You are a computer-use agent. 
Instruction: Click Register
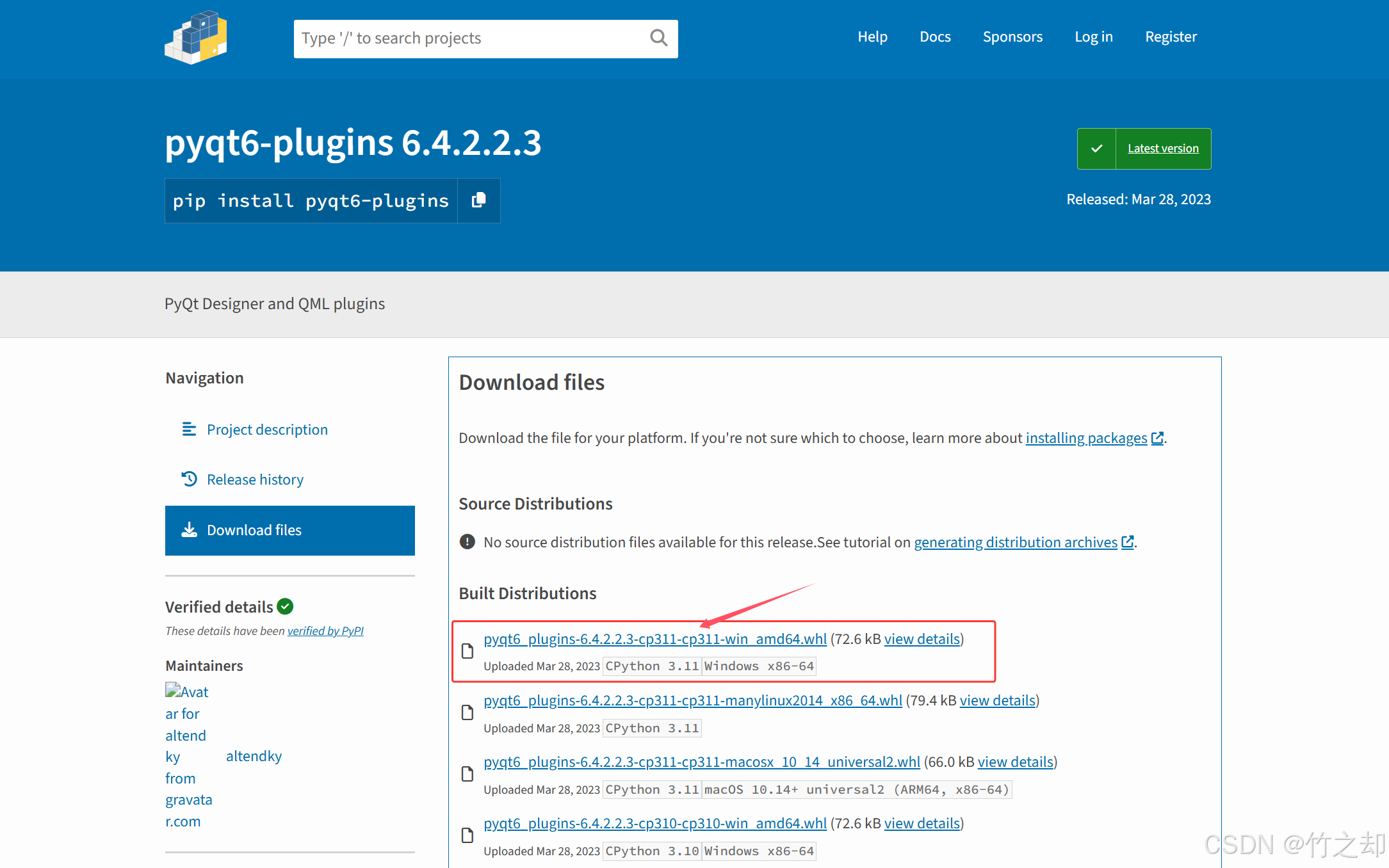point(1171,36)
